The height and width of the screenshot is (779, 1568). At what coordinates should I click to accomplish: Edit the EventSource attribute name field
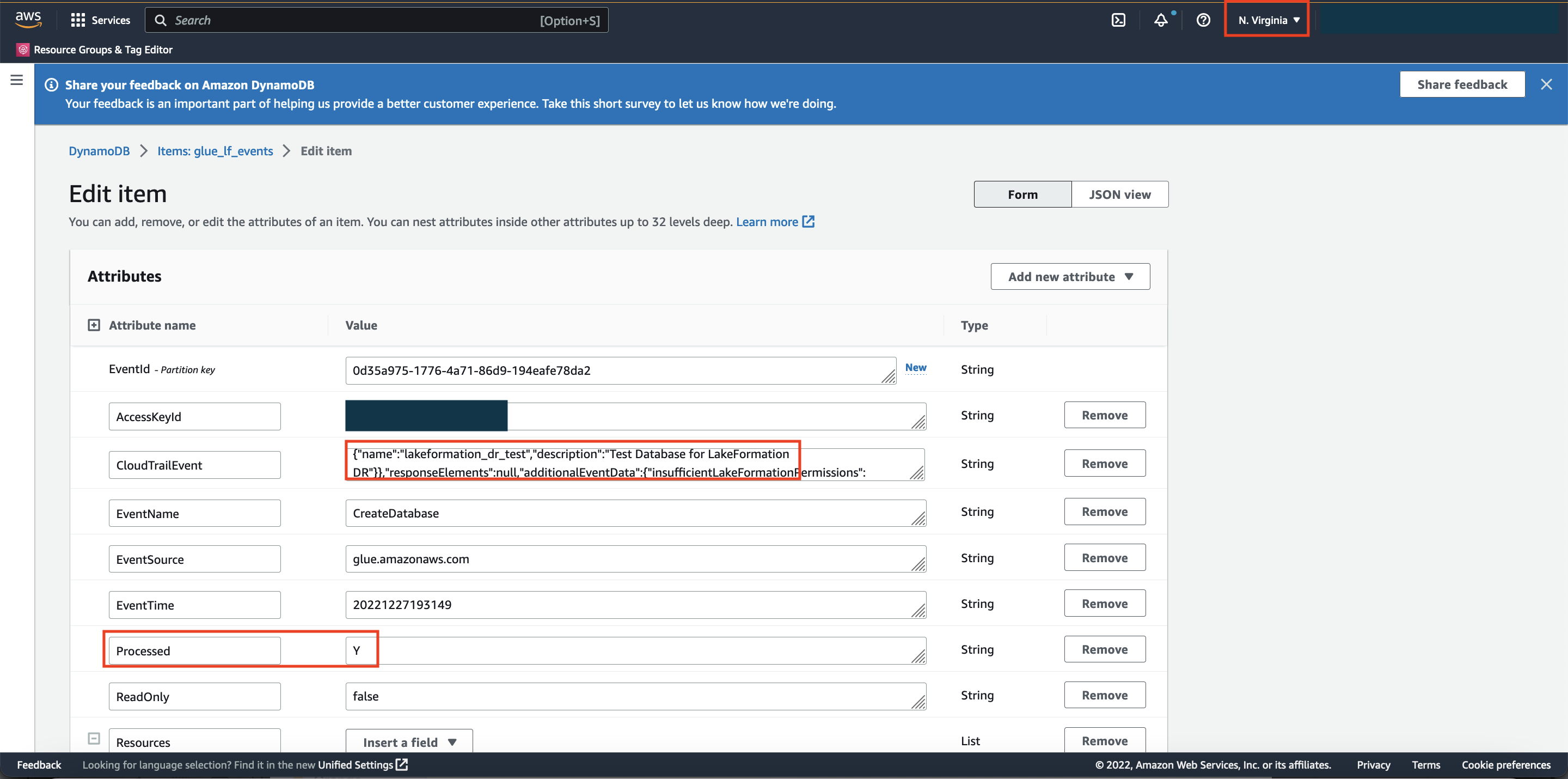tap(195, 559)
